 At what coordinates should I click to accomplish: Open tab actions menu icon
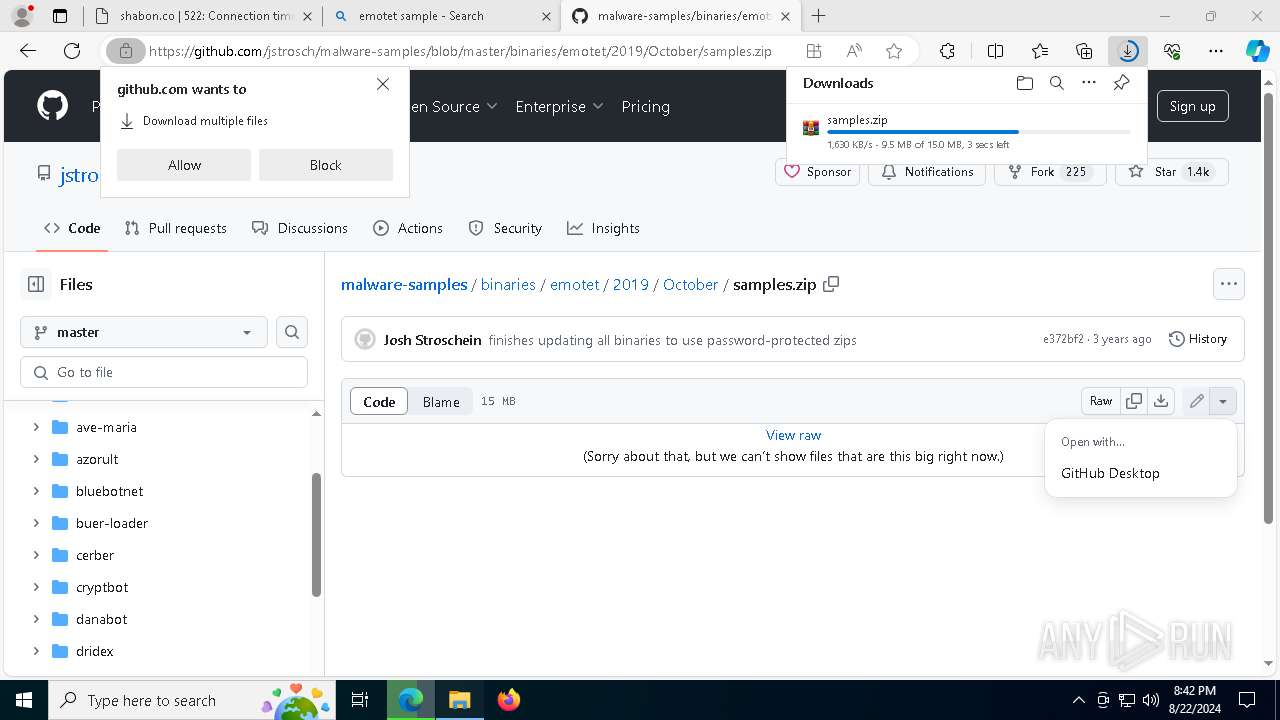tap(60, 16)
